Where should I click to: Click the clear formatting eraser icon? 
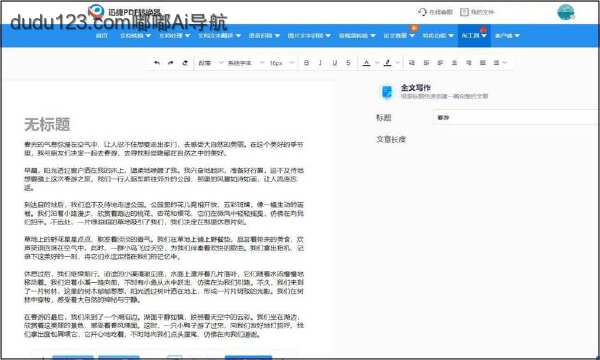coord(185,63)
